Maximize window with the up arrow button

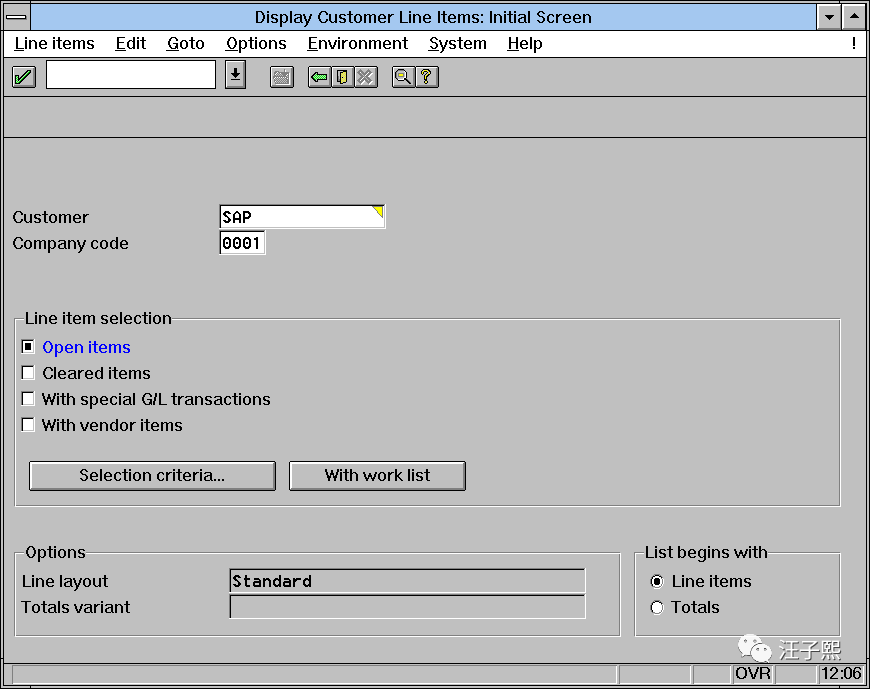tap(854, 17)
